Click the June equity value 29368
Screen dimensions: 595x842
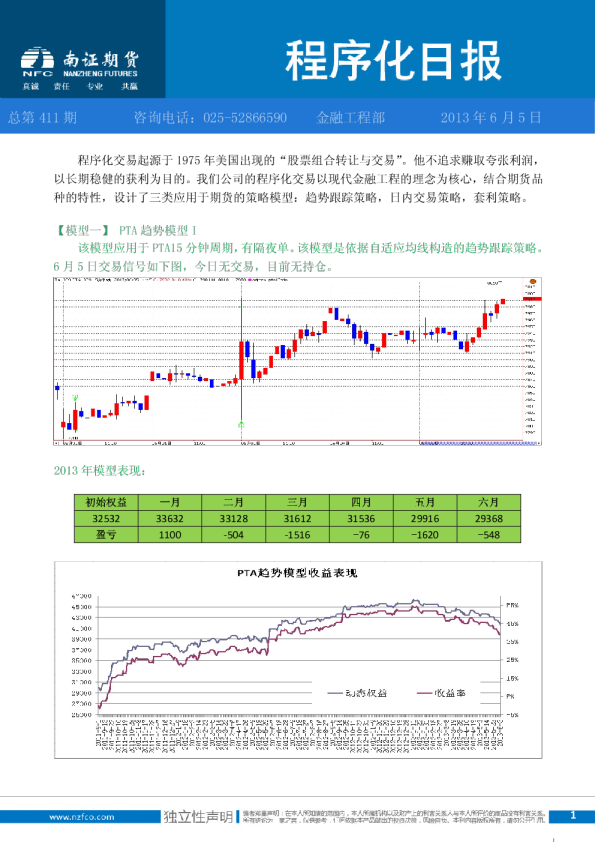point(489,519)
